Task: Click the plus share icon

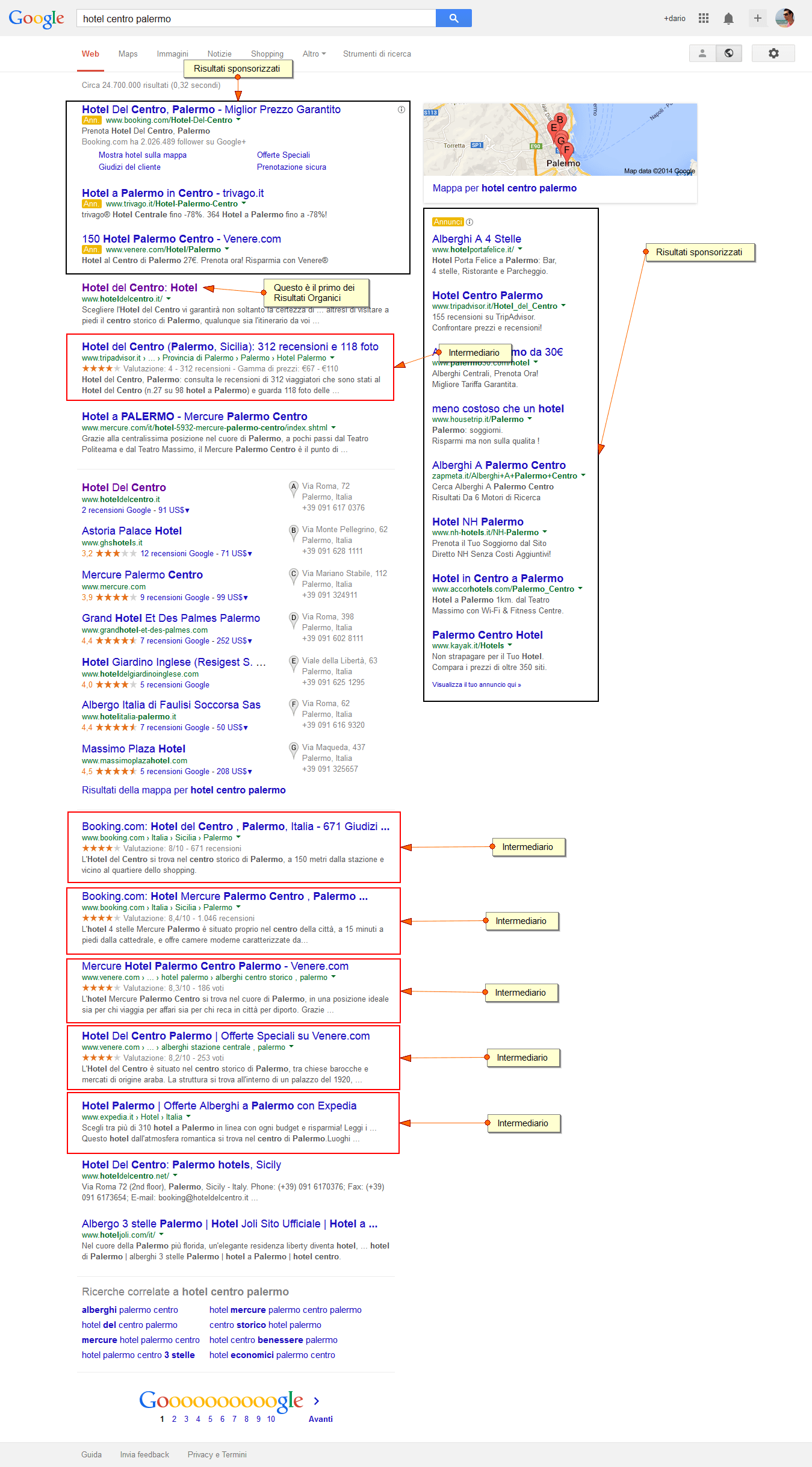Action: (758, 19)
